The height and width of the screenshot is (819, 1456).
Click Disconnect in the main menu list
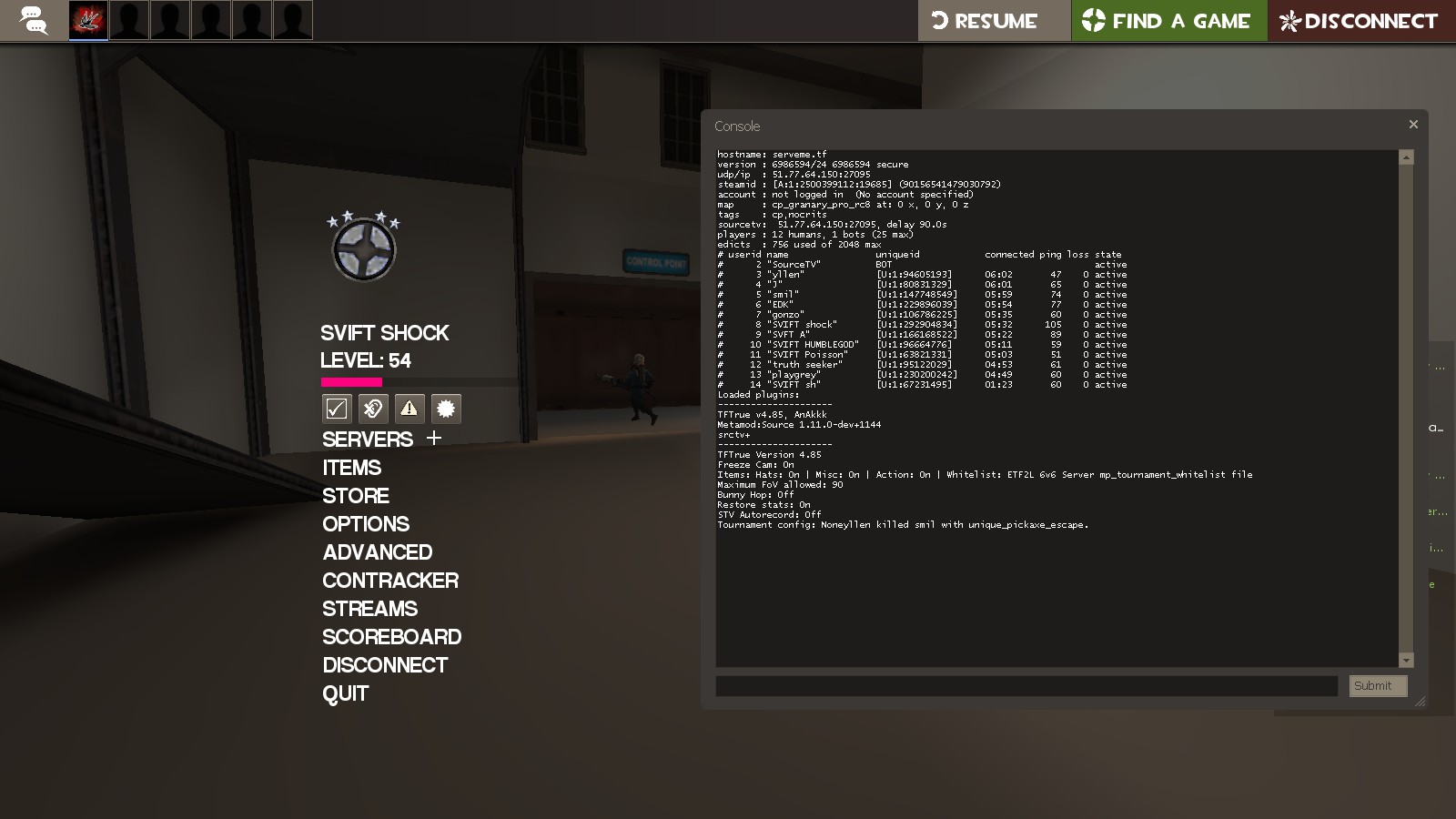coord(385,665)
